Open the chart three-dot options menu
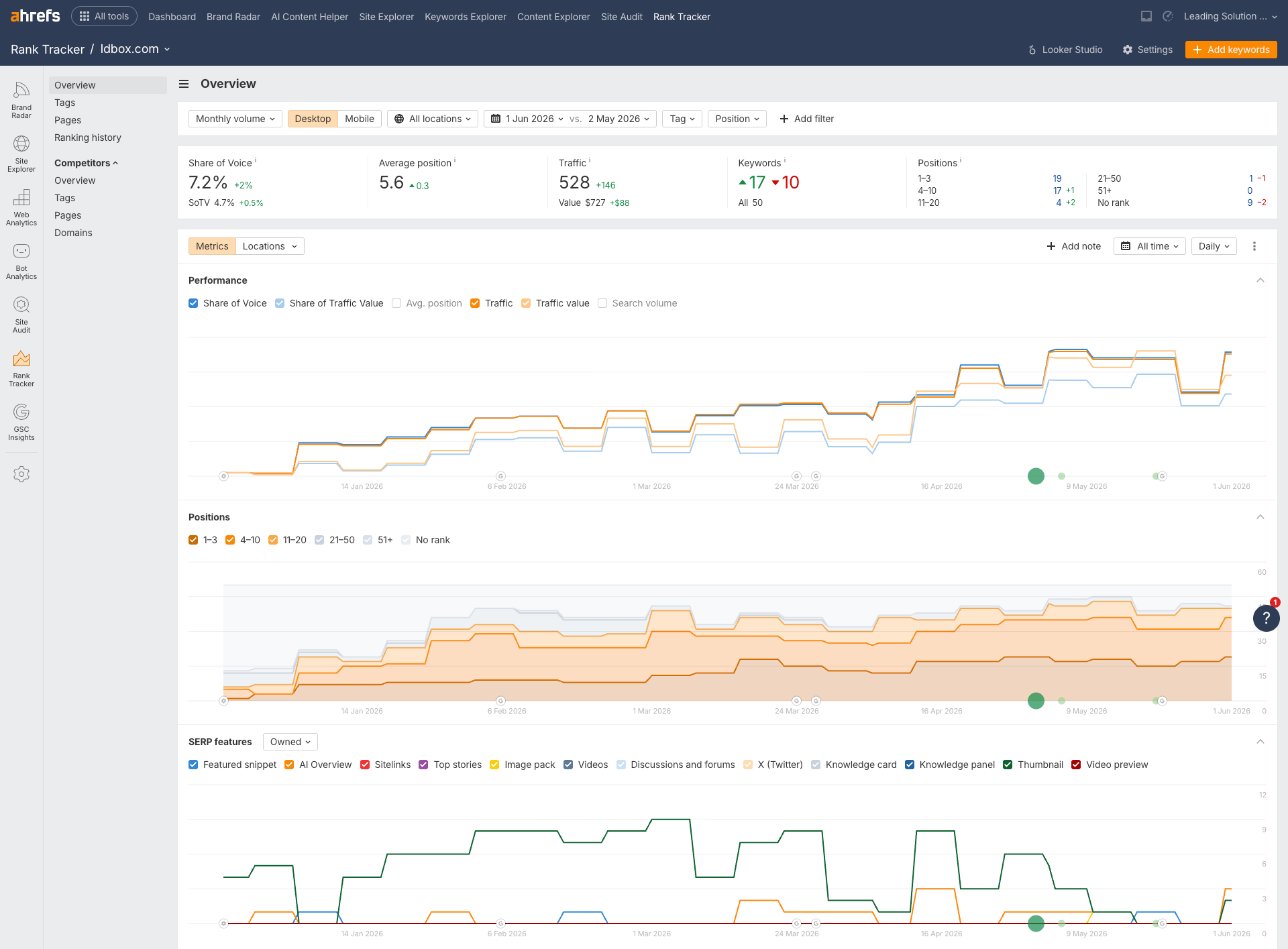1288x949 pixels. click(1254, 246)
